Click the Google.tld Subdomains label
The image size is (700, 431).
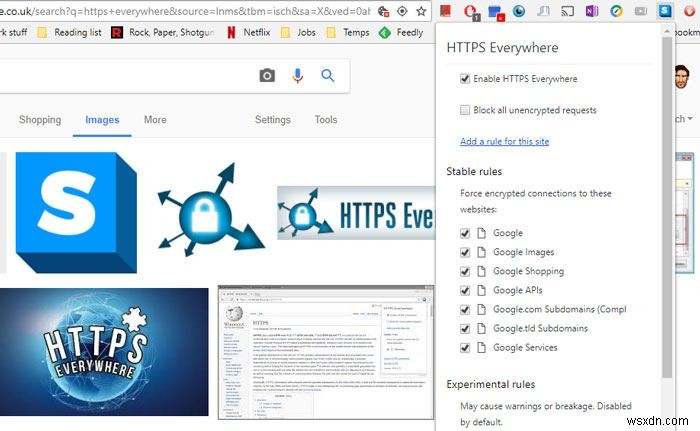[540, 329]
